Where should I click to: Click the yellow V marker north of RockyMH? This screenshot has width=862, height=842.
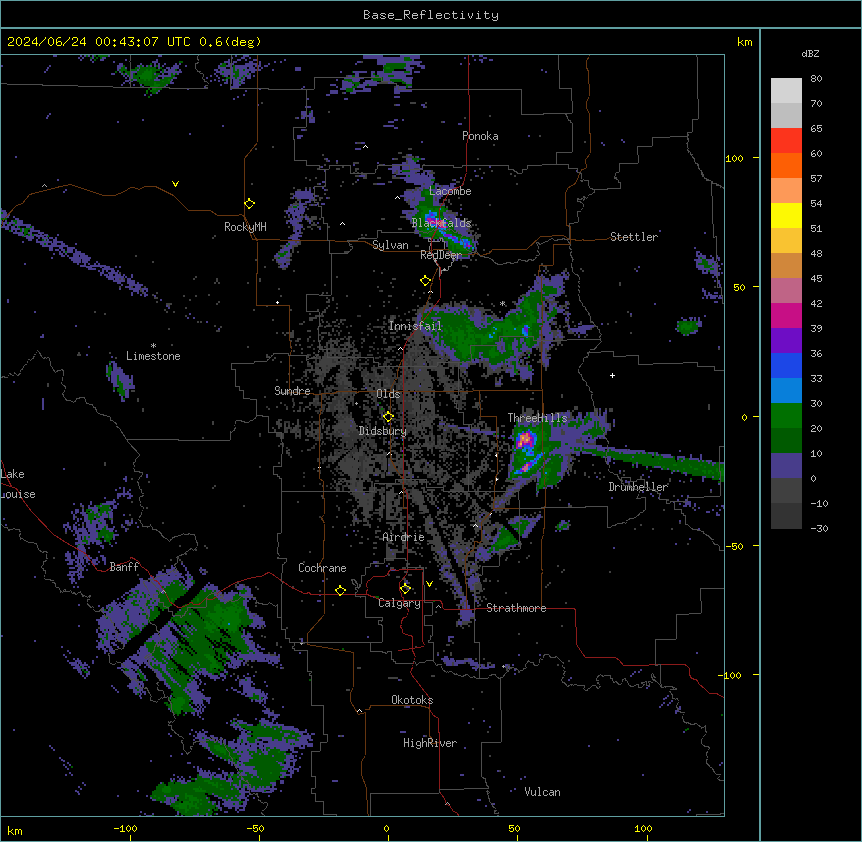(175, 184)
